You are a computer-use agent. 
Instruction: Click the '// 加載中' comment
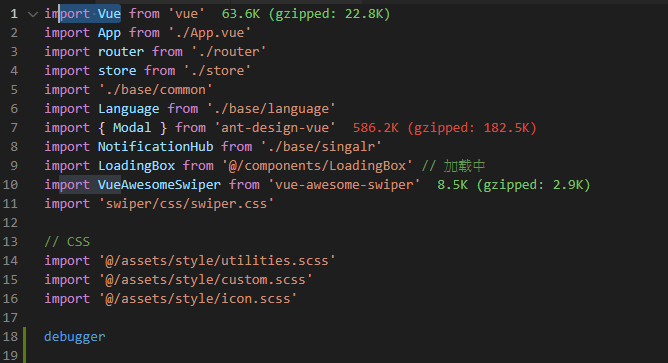[x=453, y=166]
